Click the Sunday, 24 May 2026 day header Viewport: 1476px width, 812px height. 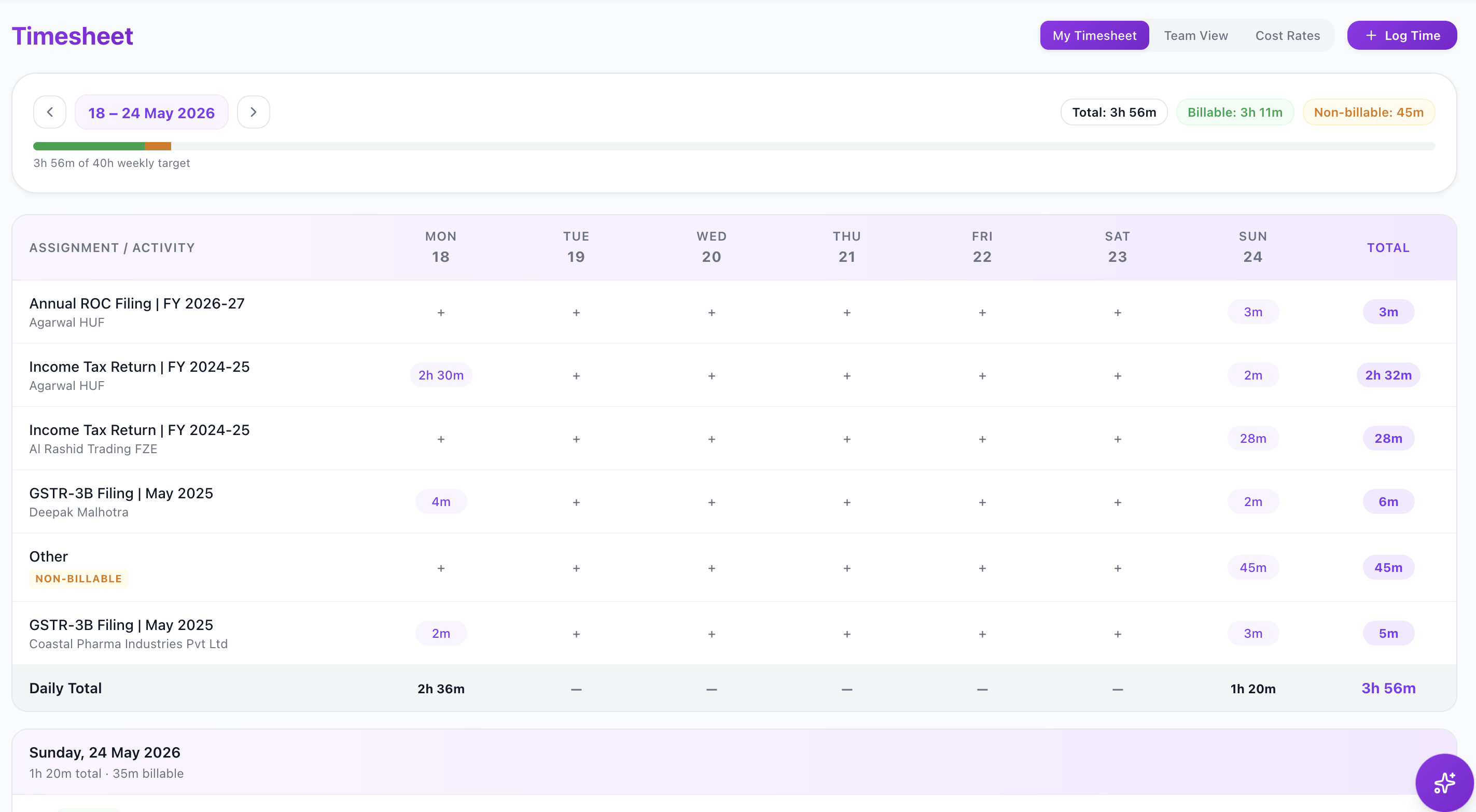click(105, 752)
